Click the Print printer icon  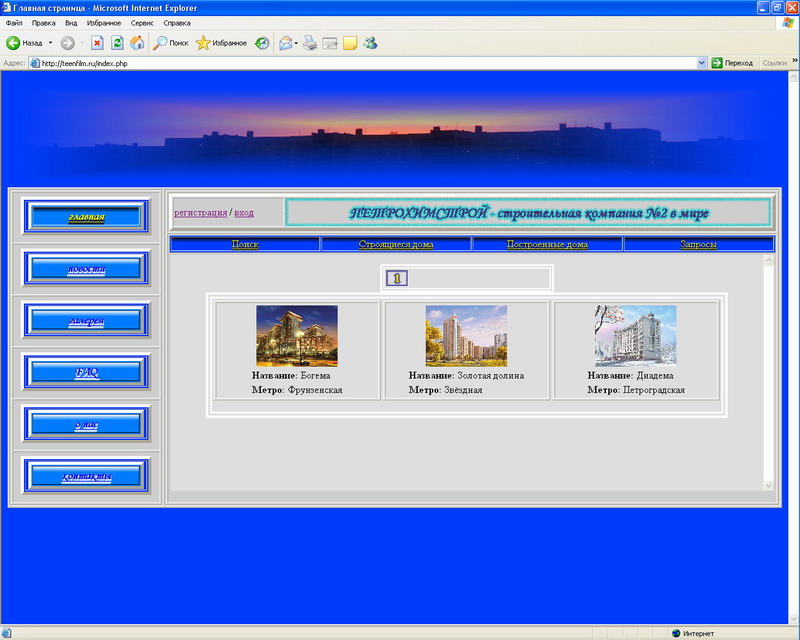[x=310, y=43]
